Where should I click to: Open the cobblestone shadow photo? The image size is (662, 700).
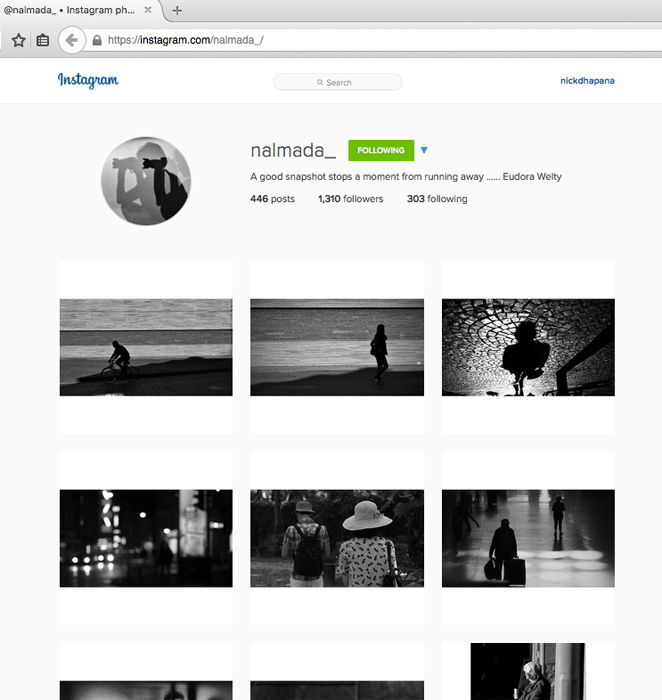528,347
